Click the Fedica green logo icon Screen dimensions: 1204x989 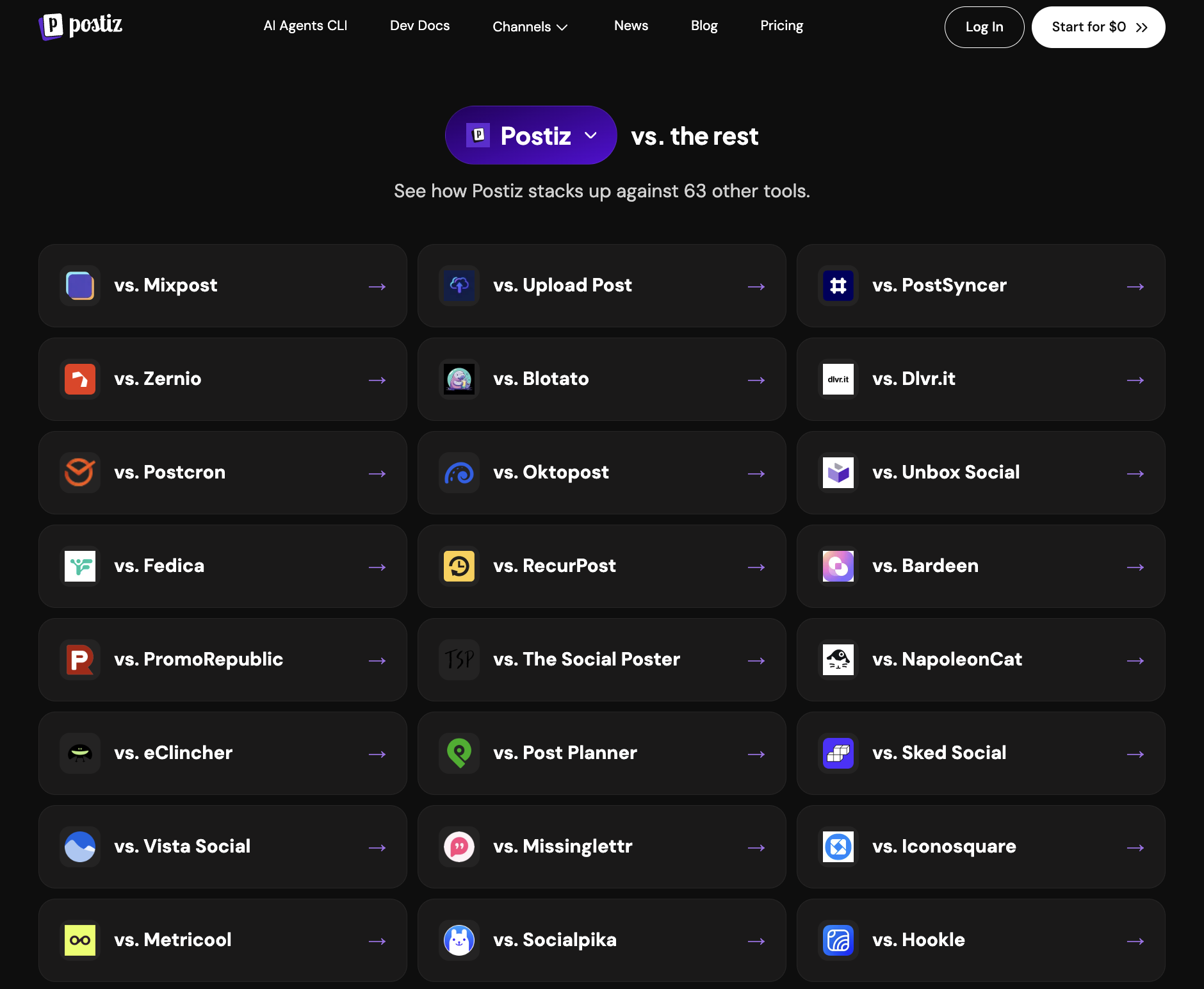80,566
